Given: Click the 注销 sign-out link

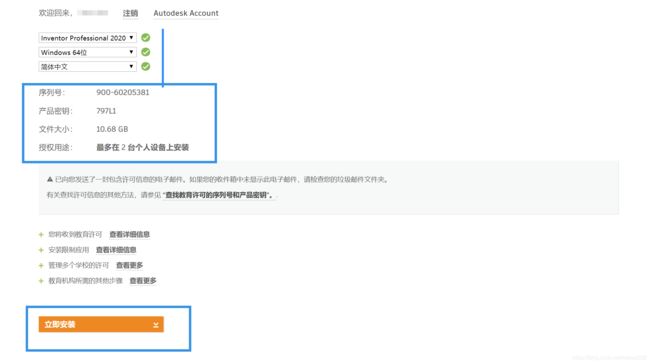Looking at the screenshot, I should point(130,13).
